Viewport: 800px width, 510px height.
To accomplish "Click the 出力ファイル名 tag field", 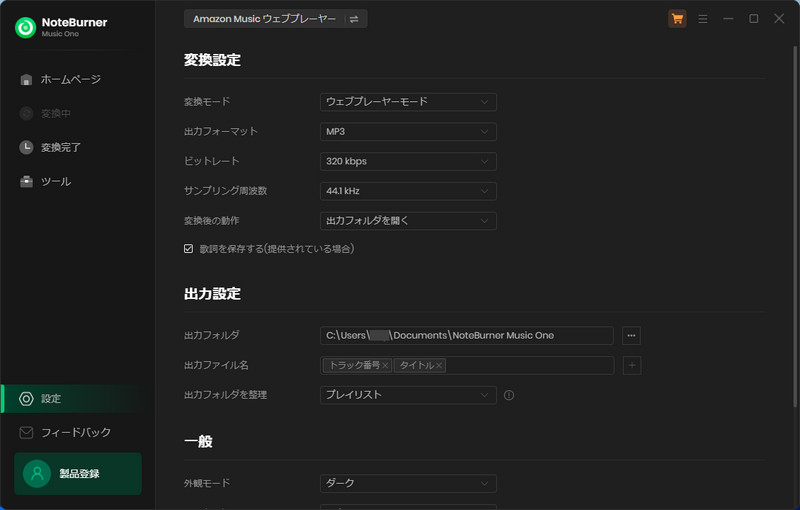I will click(x=466, y=365).
